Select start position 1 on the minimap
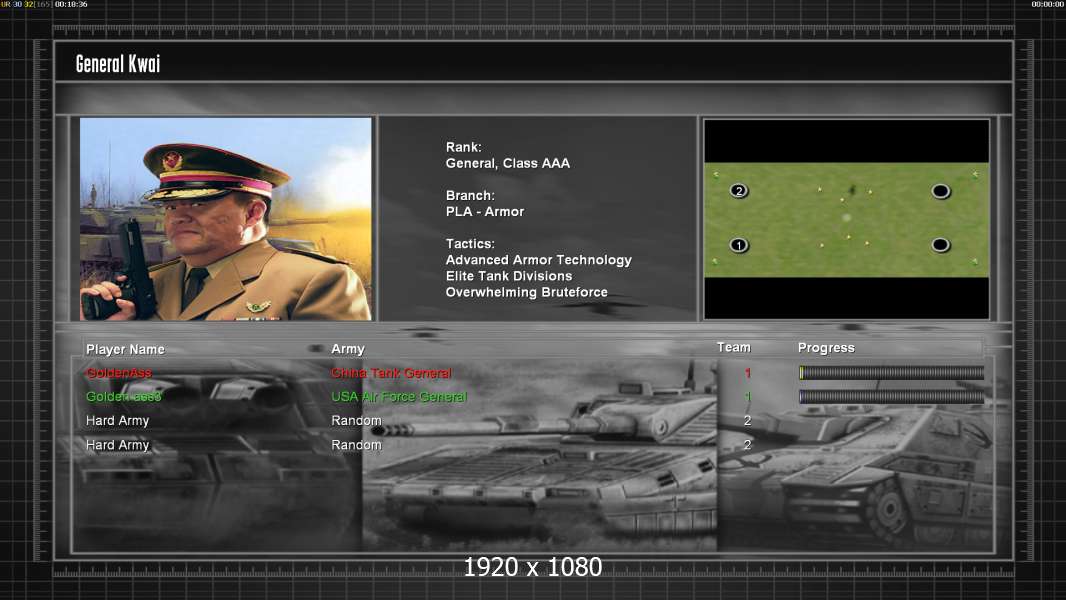1066x600 pixels. 739,245
